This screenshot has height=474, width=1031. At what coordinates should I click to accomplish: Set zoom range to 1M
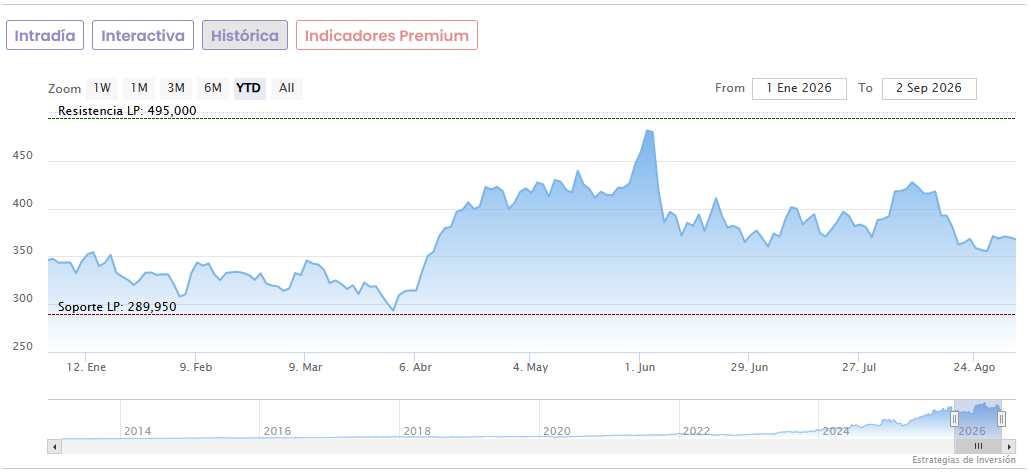pos(139,88)
